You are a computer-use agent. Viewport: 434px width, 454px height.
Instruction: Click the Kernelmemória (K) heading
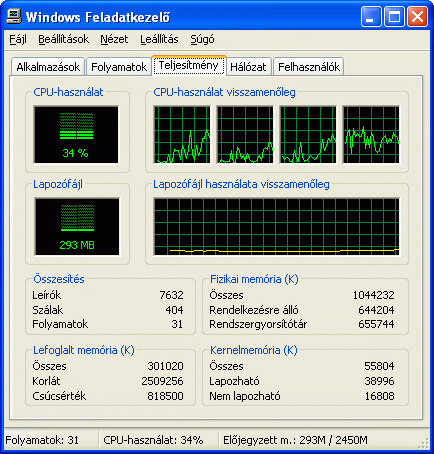[254, 350]
